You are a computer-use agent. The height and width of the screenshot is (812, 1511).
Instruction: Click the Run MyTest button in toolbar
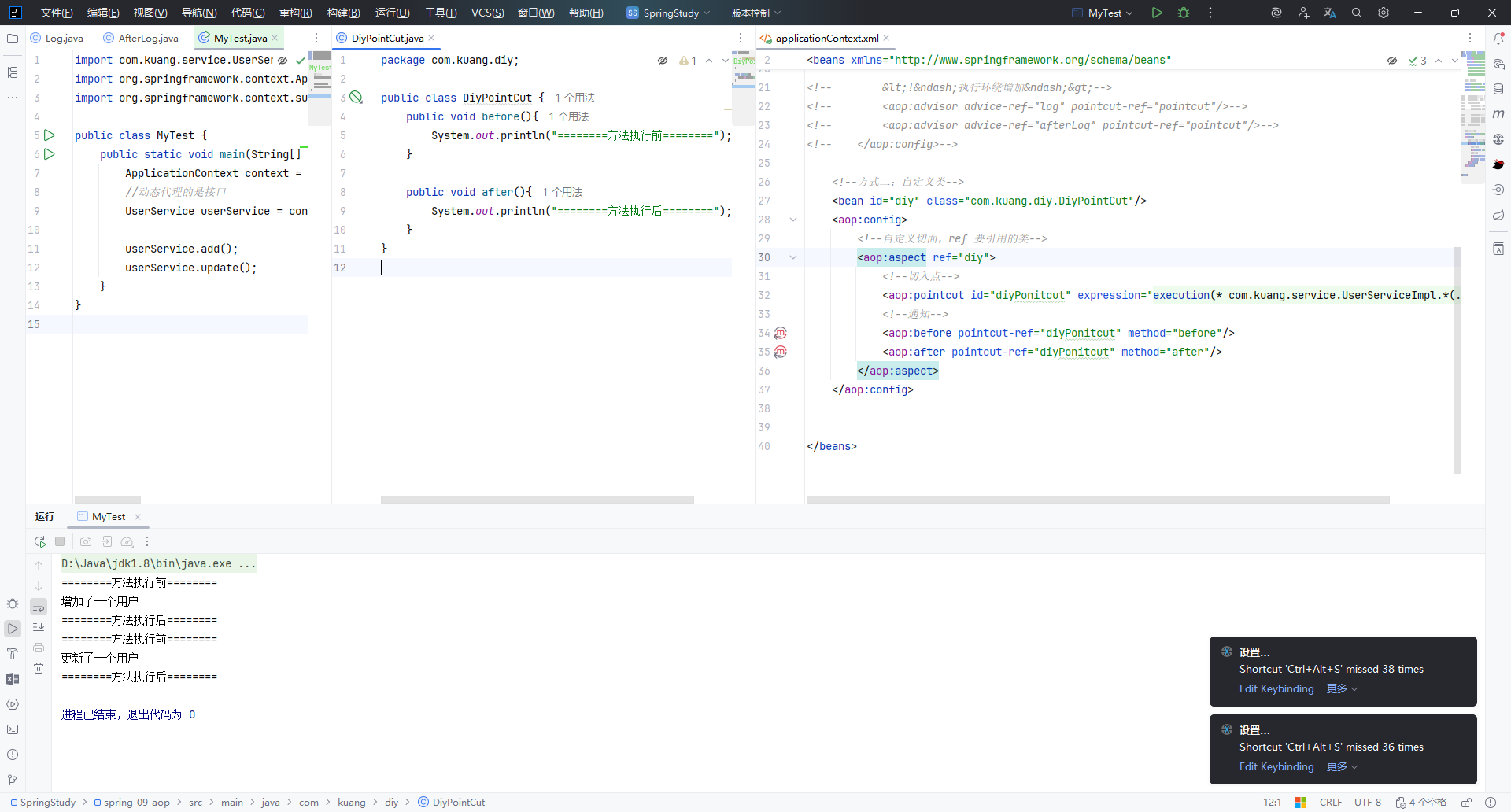click(1156, 13)
